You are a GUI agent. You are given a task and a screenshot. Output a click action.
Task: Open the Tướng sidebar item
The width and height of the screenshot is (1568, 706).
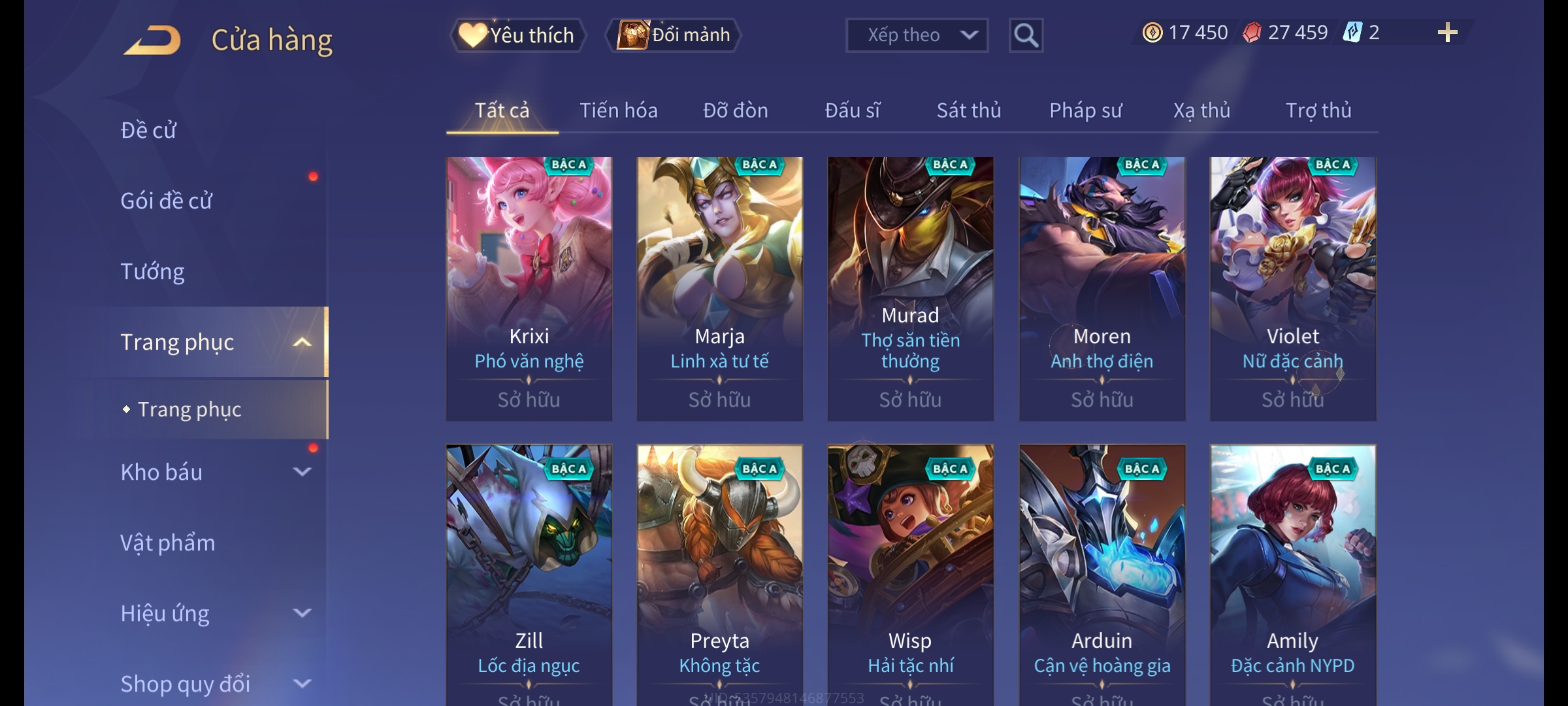pyautogui.click(x=152, y=271)
